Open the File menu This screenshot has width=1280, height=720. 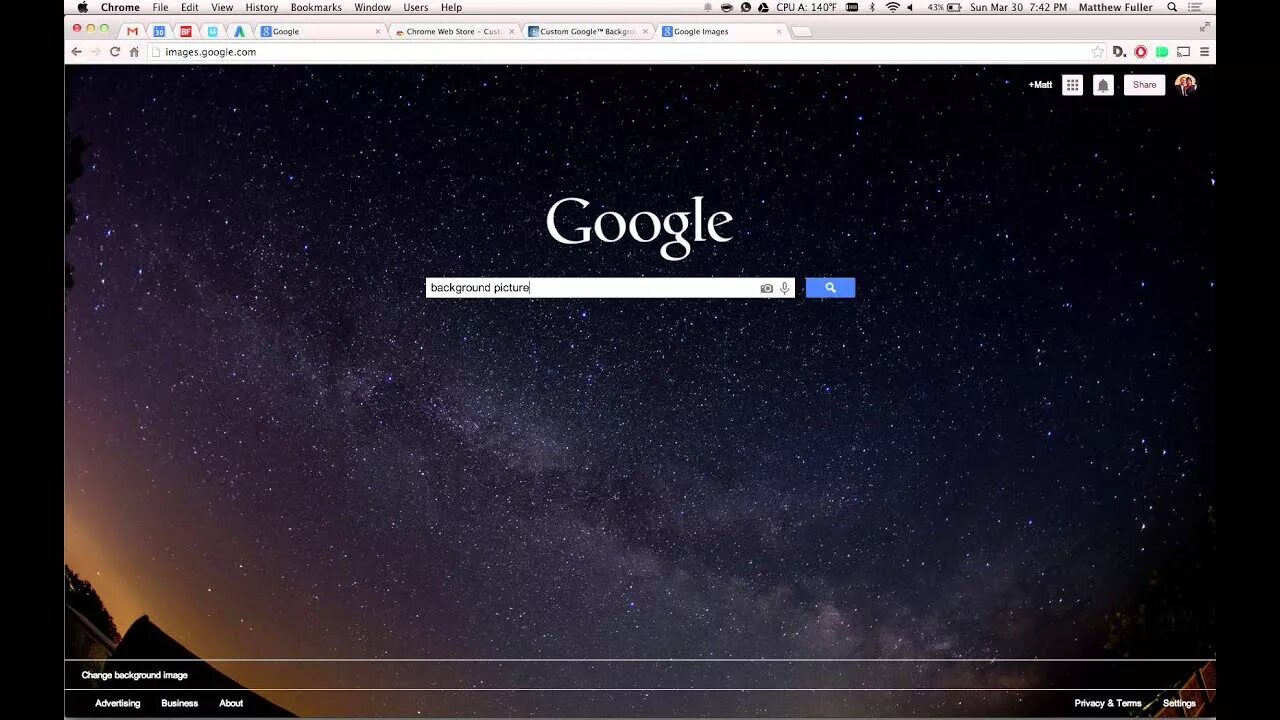click(x=160, y=7)
